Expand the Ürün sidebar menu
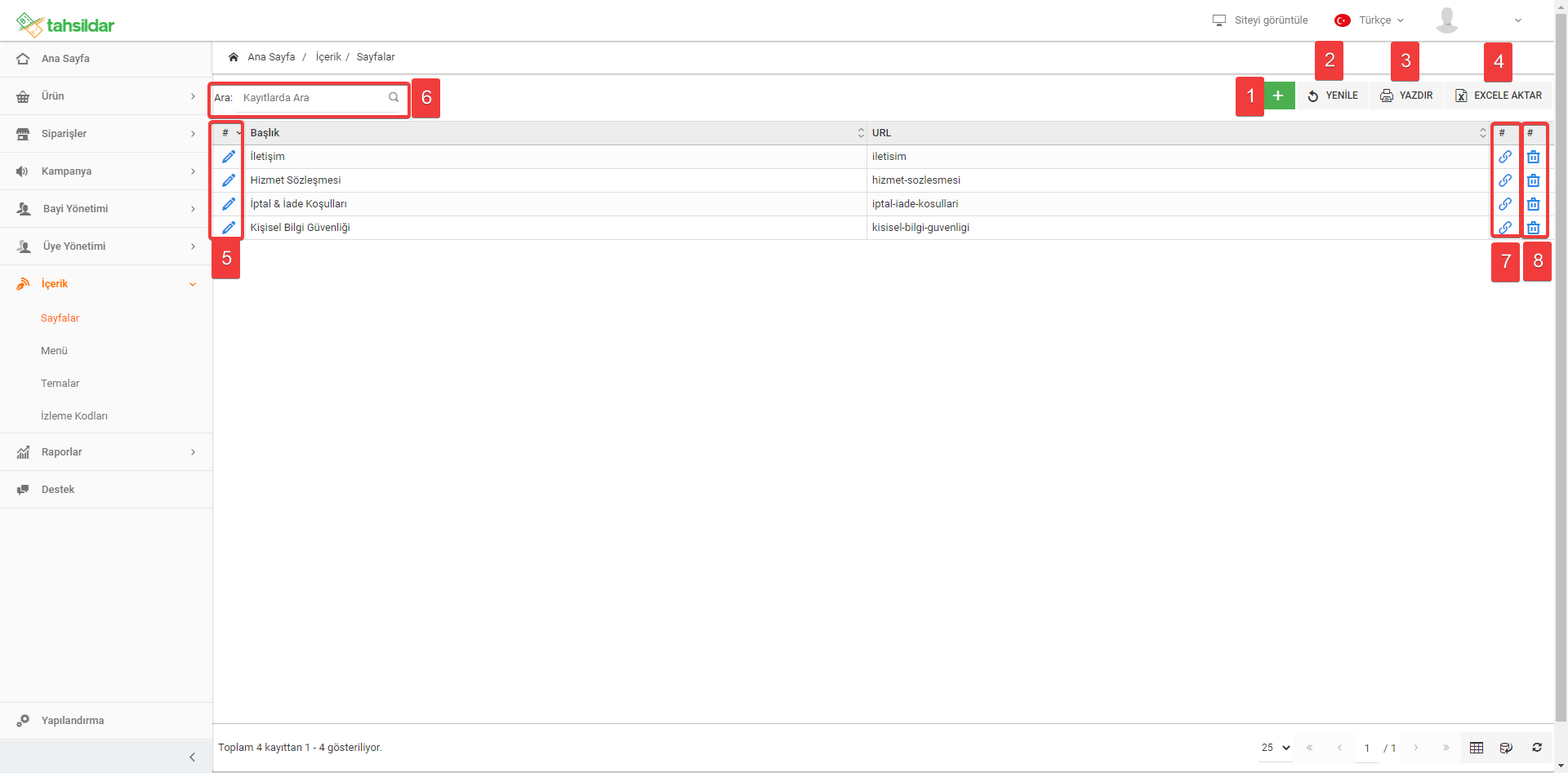This screenshot has height=773, width=1568. click(106, 96)
